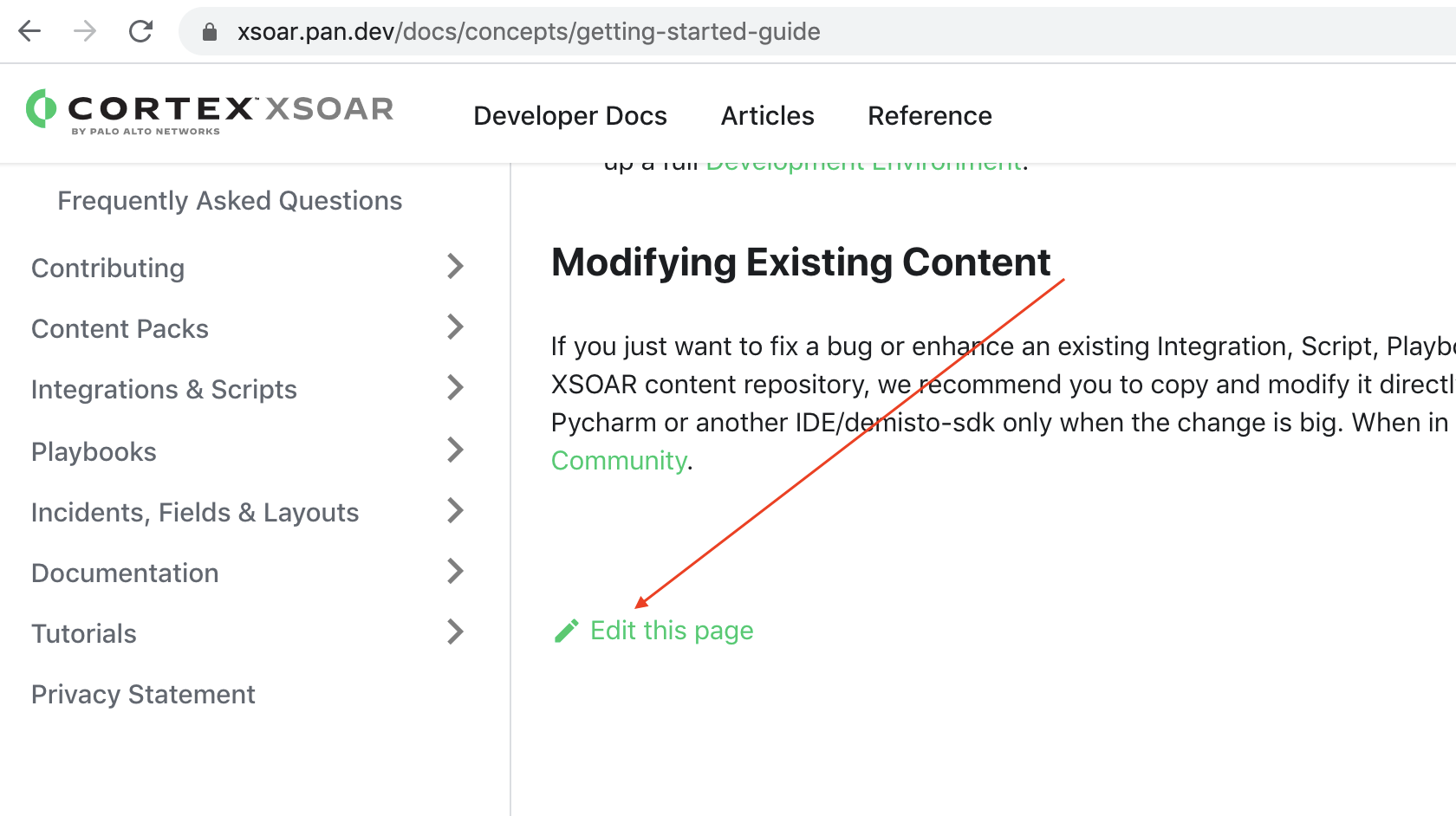Click the browser back arrow
The height and width of the screenshot is (816, 1456).
(x=29, y=32)
